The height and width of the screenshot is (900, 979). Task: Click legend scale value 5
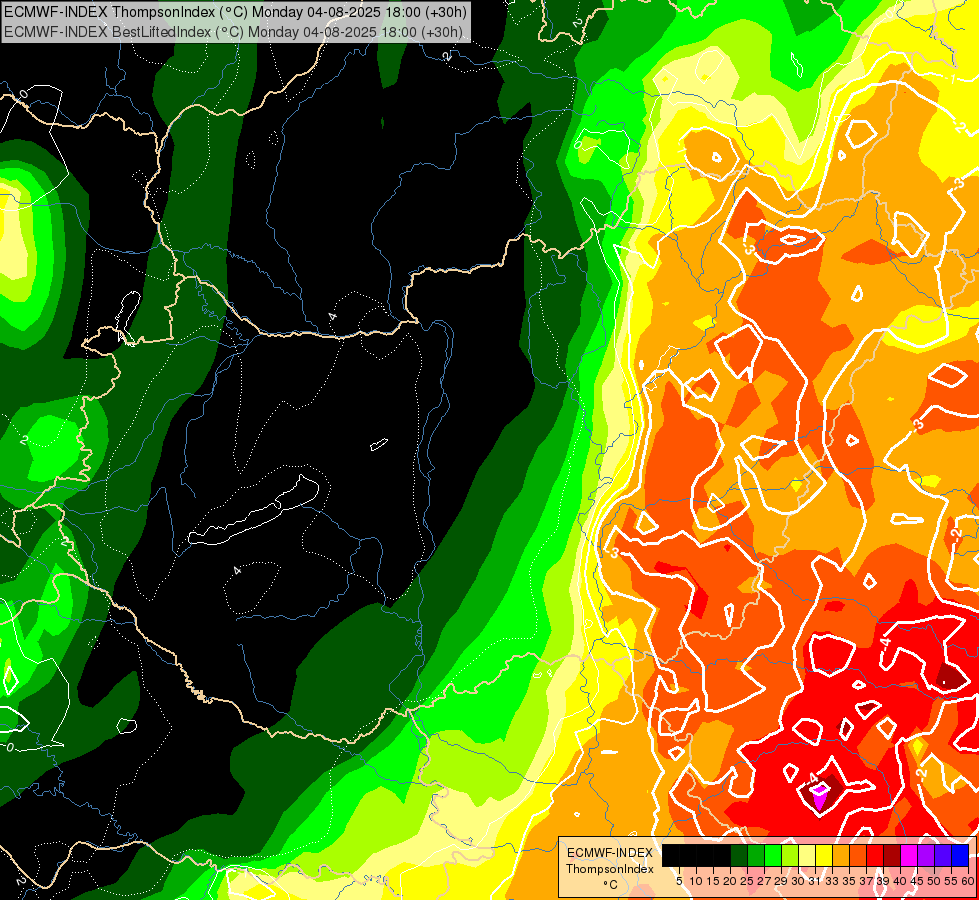(679, 881)
